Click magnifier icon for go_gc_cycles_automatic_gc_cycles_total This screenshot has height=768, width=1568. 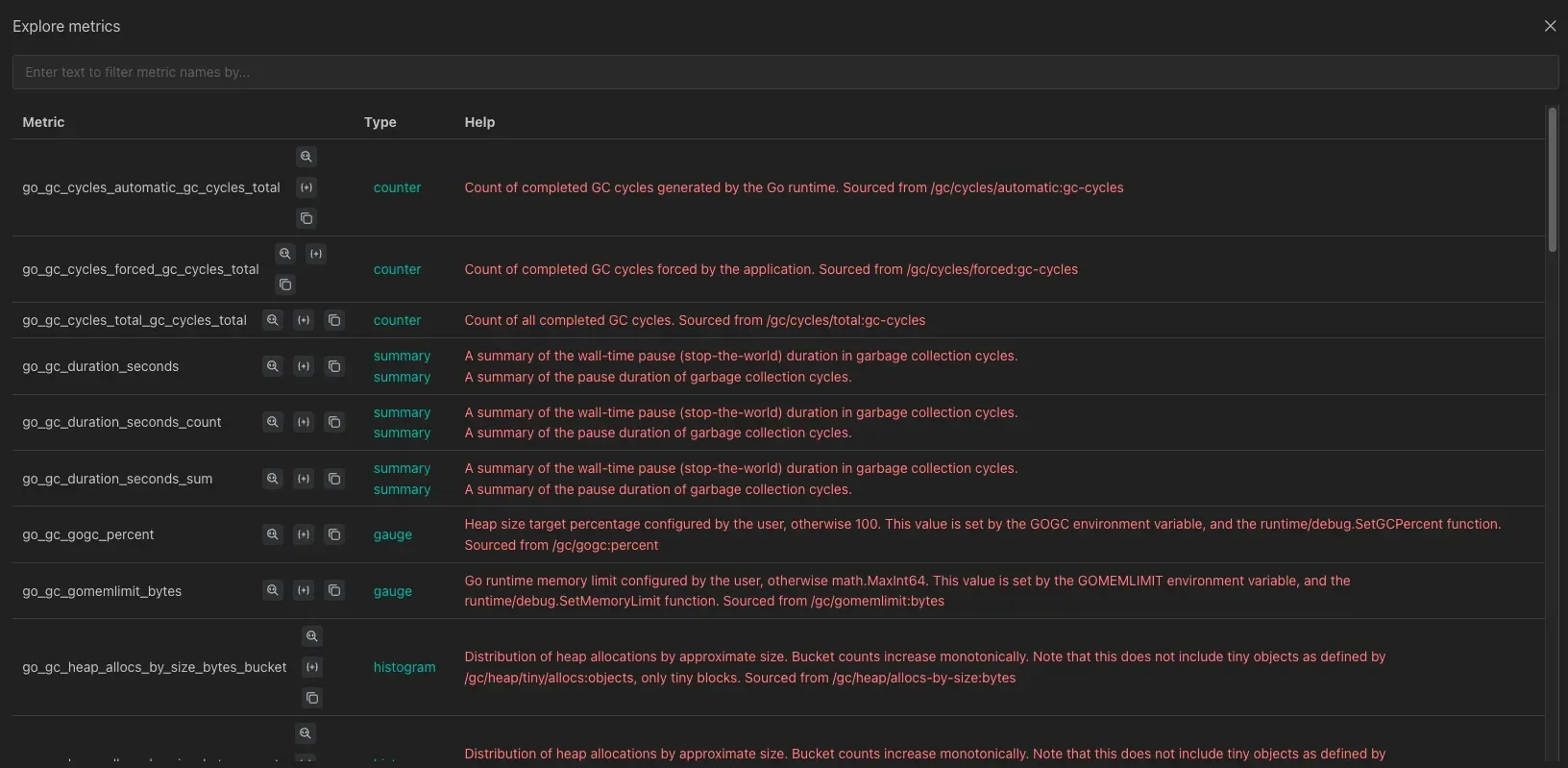306,157
